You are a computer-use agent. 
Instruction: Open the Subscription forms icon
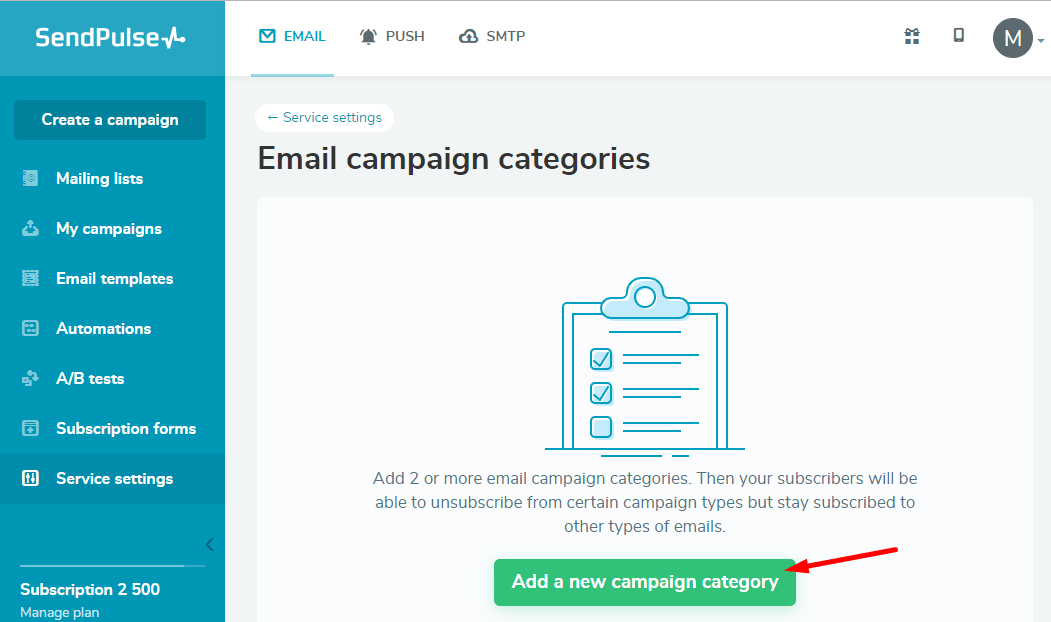[x=29, y=428]
